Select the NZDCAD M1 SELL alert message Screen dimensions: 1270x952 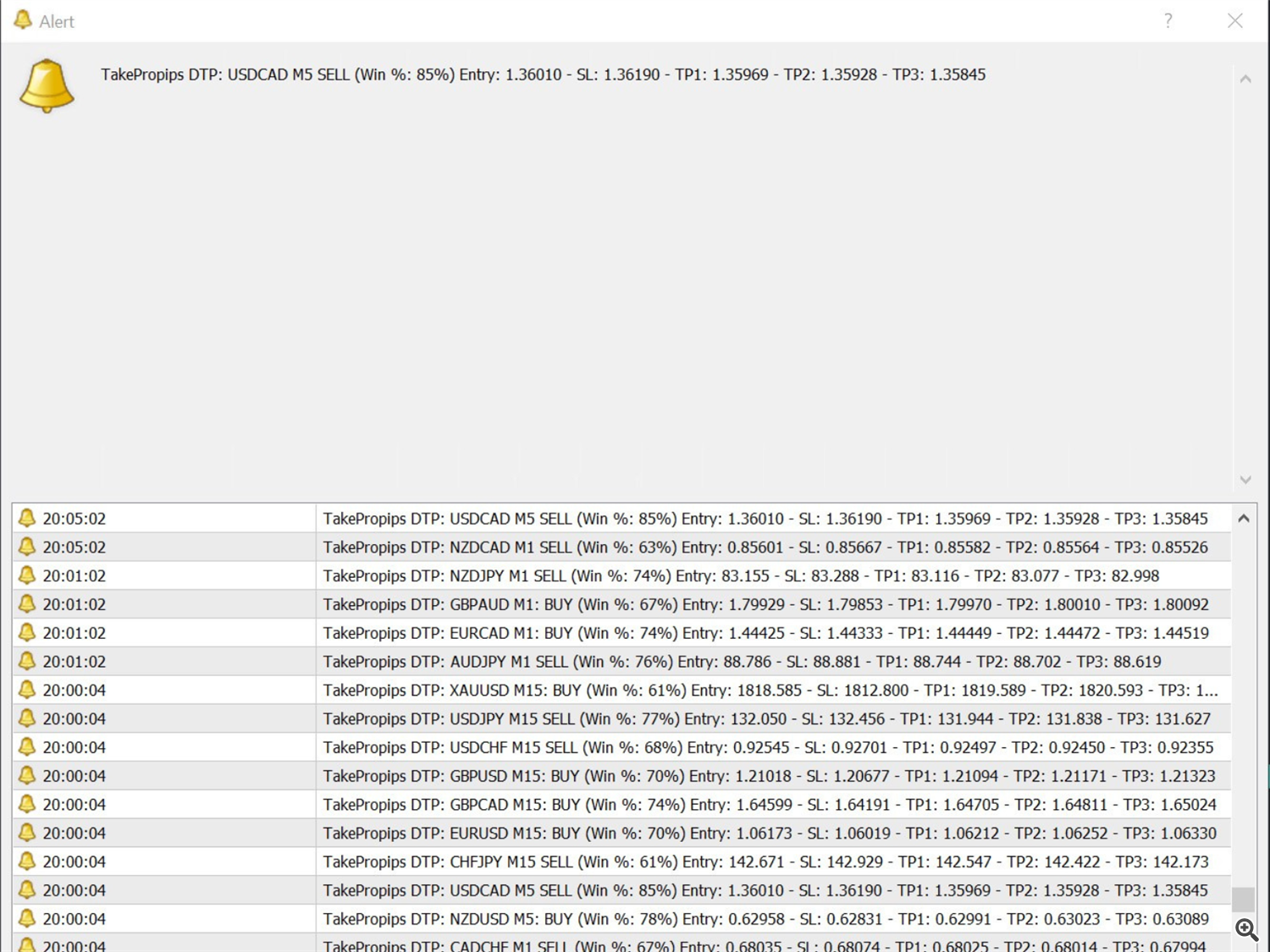pyautogui.click(x=765, y=548)
